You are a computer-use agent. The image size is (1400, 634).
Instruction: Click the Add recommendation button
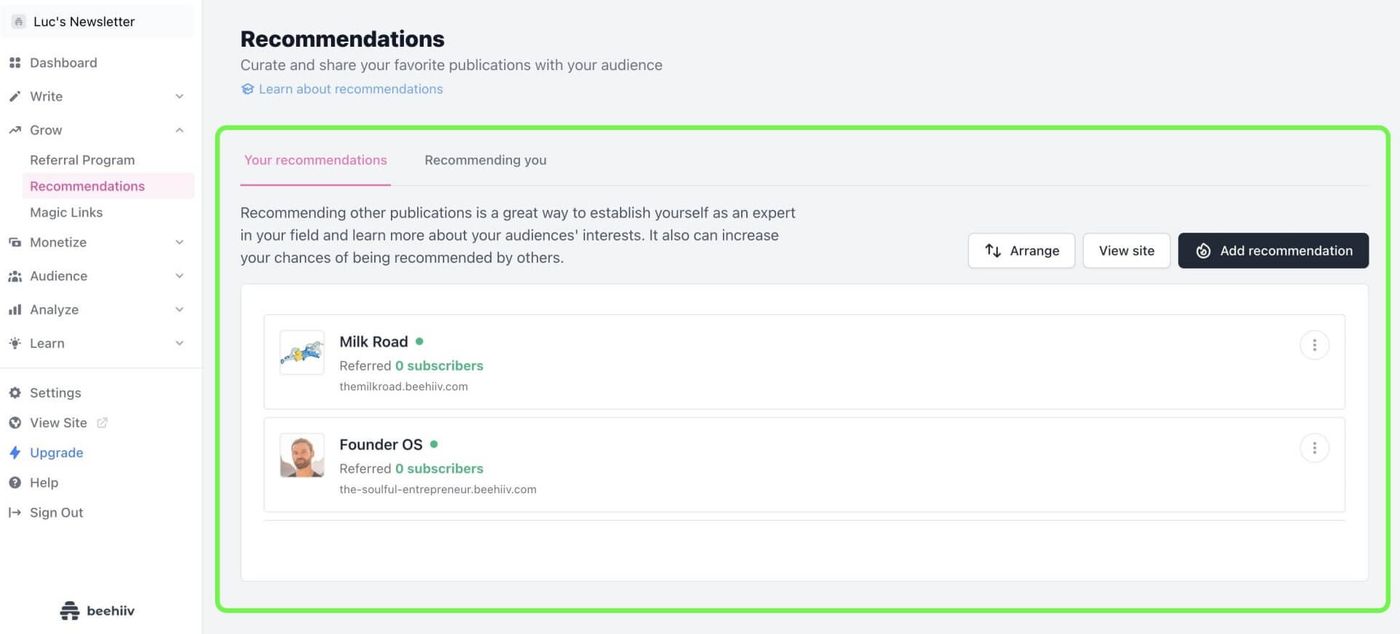[1273, 251]
